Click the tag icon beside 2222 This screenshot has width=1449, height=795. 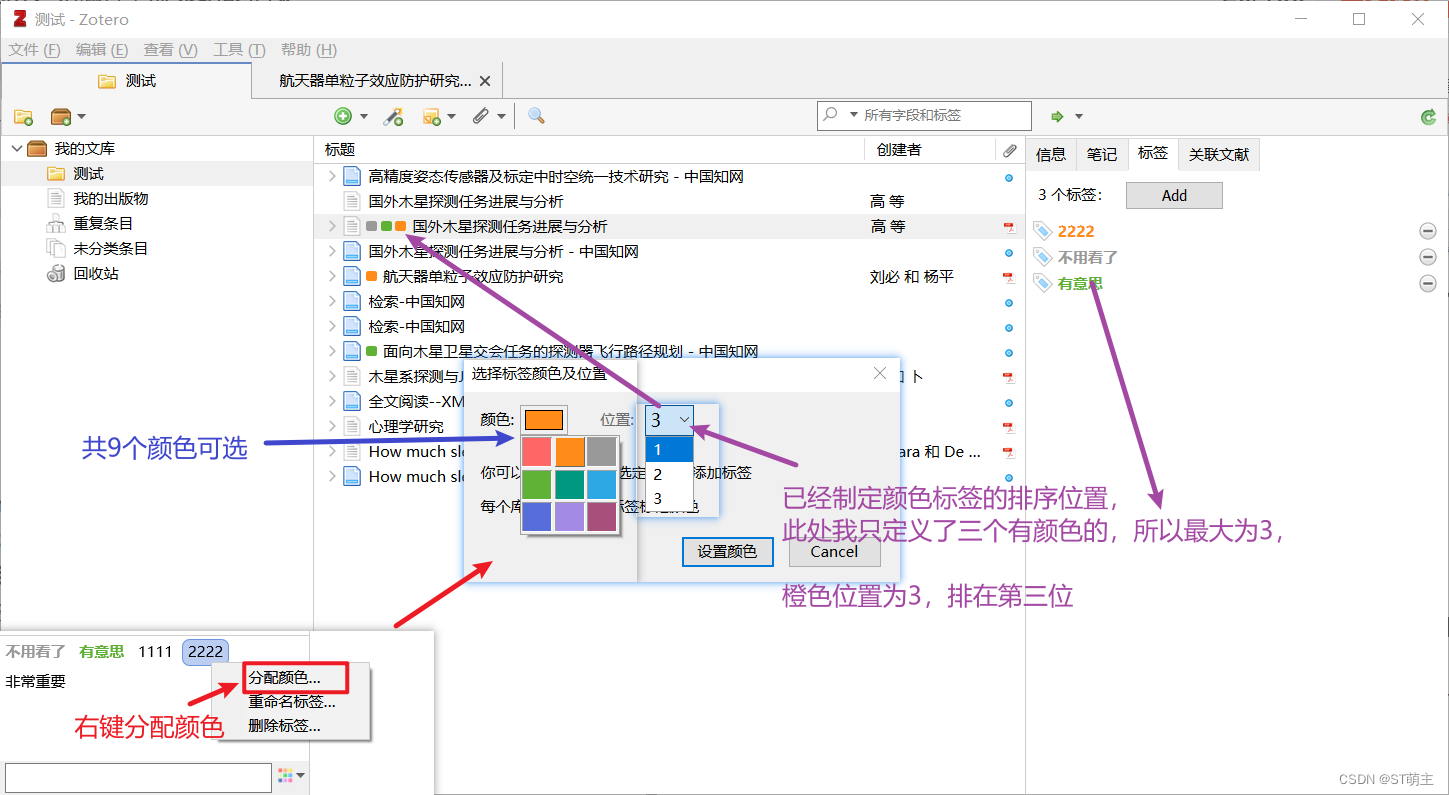tap(1043, 231)
